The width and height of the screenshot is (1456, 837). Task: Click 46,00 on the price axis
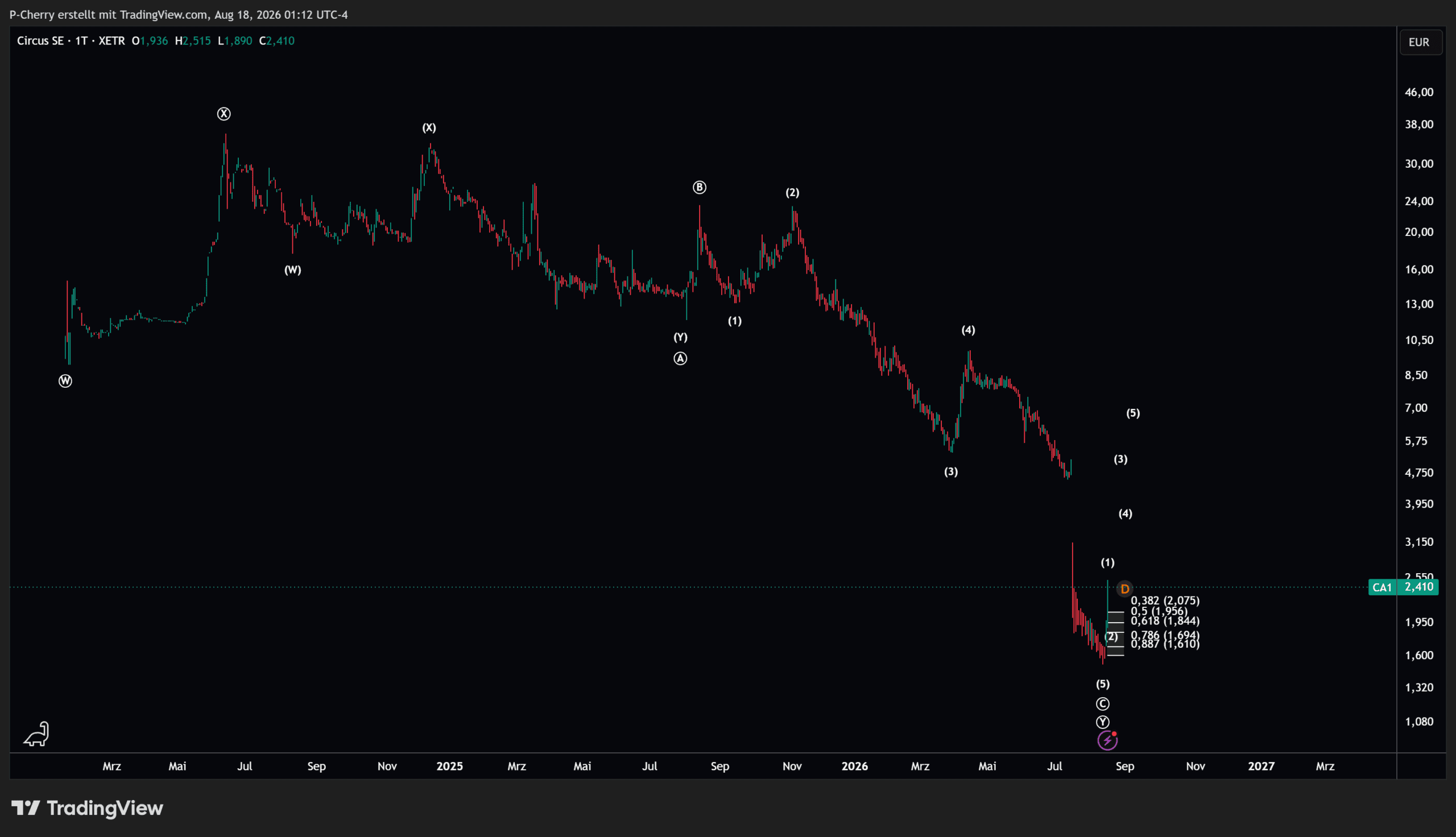[x=1418, y=92]
